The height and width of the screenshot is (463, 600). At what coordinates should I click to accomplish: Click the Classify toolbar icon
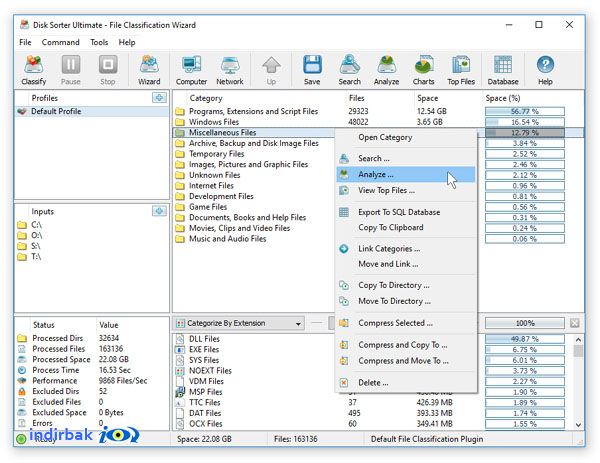[34, 70]
